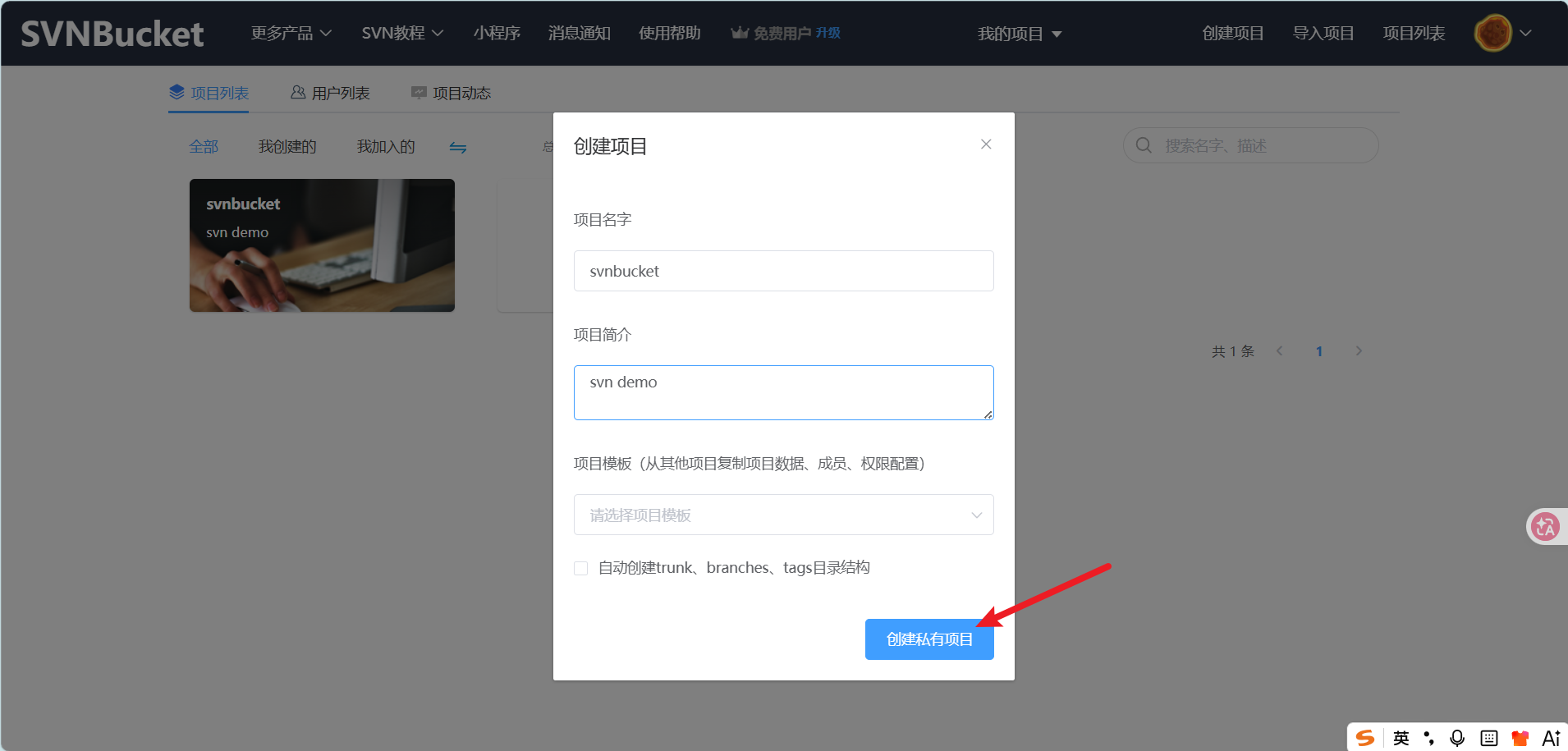Expand the 更多产品 menu

point(291,33)
